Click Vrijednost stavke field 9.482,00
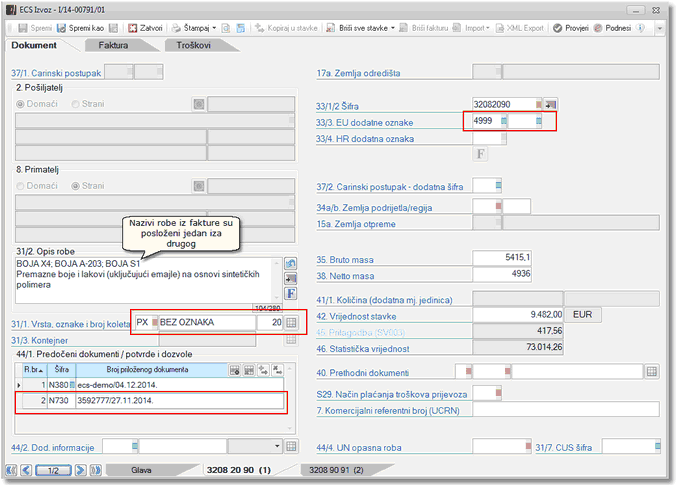678x488 pixels. [518, 315]
